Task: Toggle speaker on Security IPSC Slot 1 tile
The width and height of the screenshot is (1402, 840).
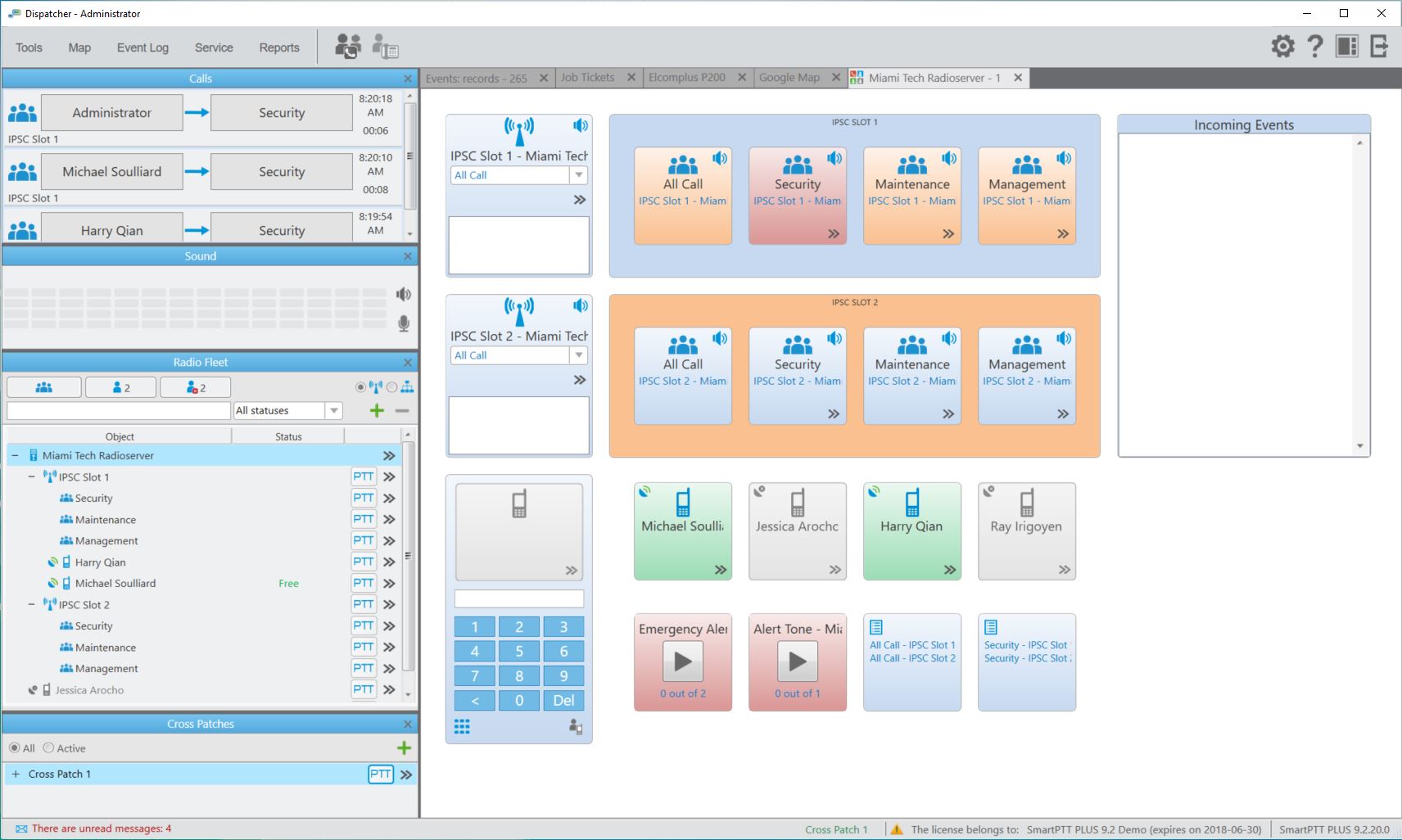Action: point(834,158)
